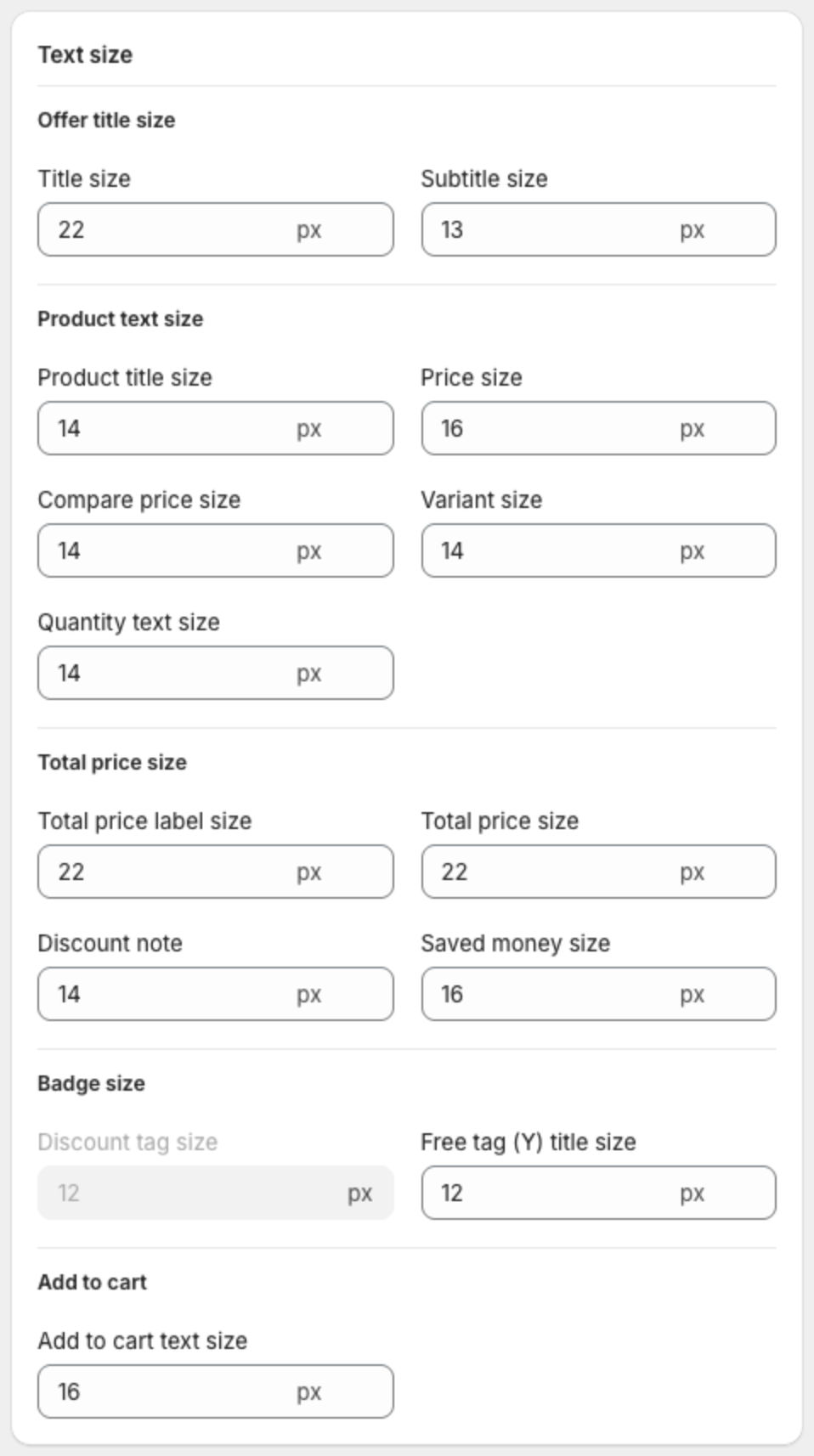The height and width of the screenshot is (1456, 814).
Task: Click the 'Product title size' label
Action: click(x=125, y=377)
